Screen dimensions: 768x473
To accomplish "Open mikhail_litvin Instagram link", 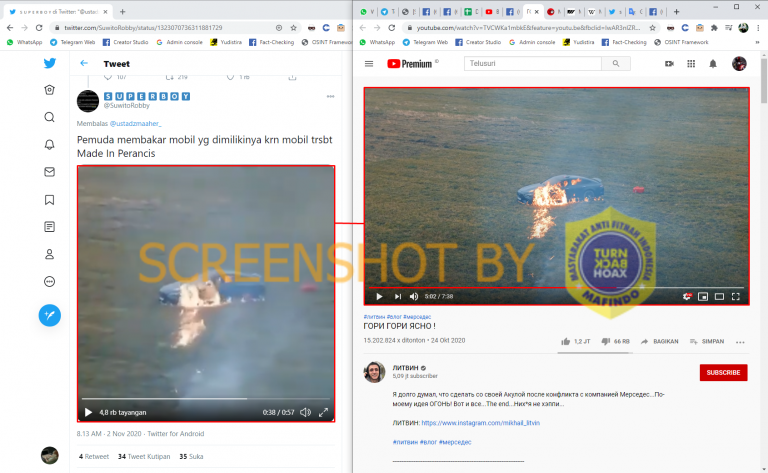I will pos(480,423).
